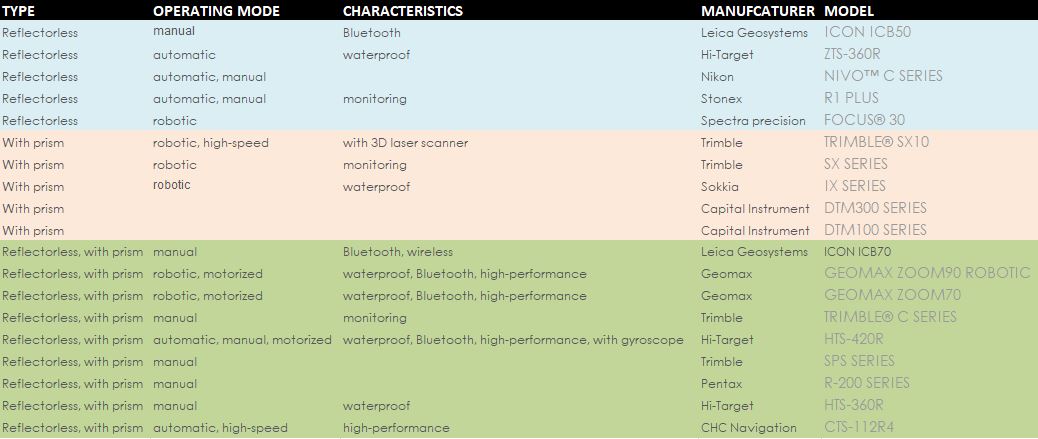Select the 'with 3D laser scanner' cell
Image resolution: width=1038 pixels, height=439 pixels.
point(405,142)
